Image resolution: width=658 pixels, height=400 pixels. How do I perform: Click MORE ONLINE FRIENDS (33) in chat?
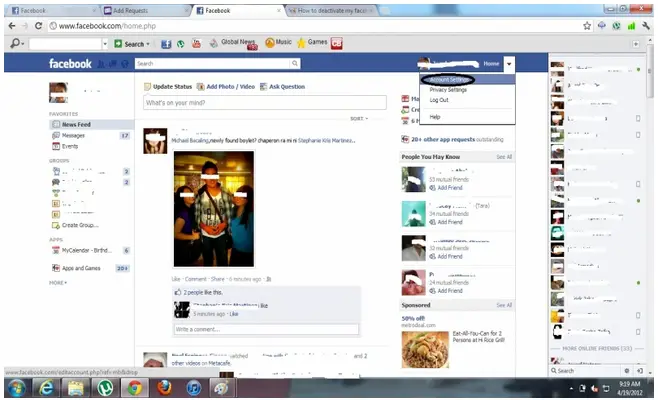(597, 349)
